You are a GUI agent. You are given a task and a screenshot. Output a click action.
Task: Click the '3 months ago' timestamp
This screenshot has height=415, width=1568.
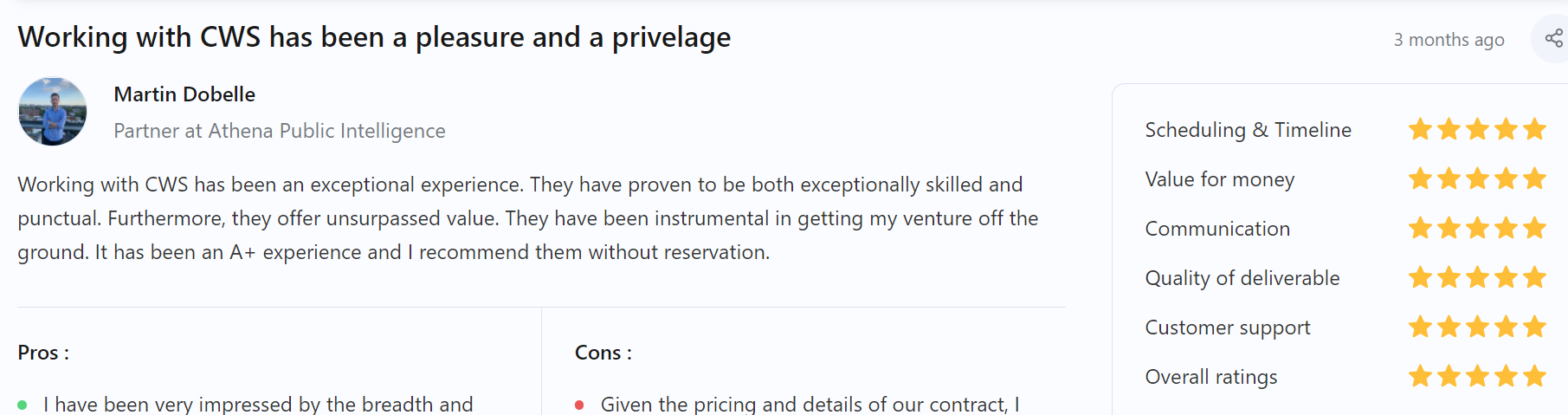coord(1449,40)
